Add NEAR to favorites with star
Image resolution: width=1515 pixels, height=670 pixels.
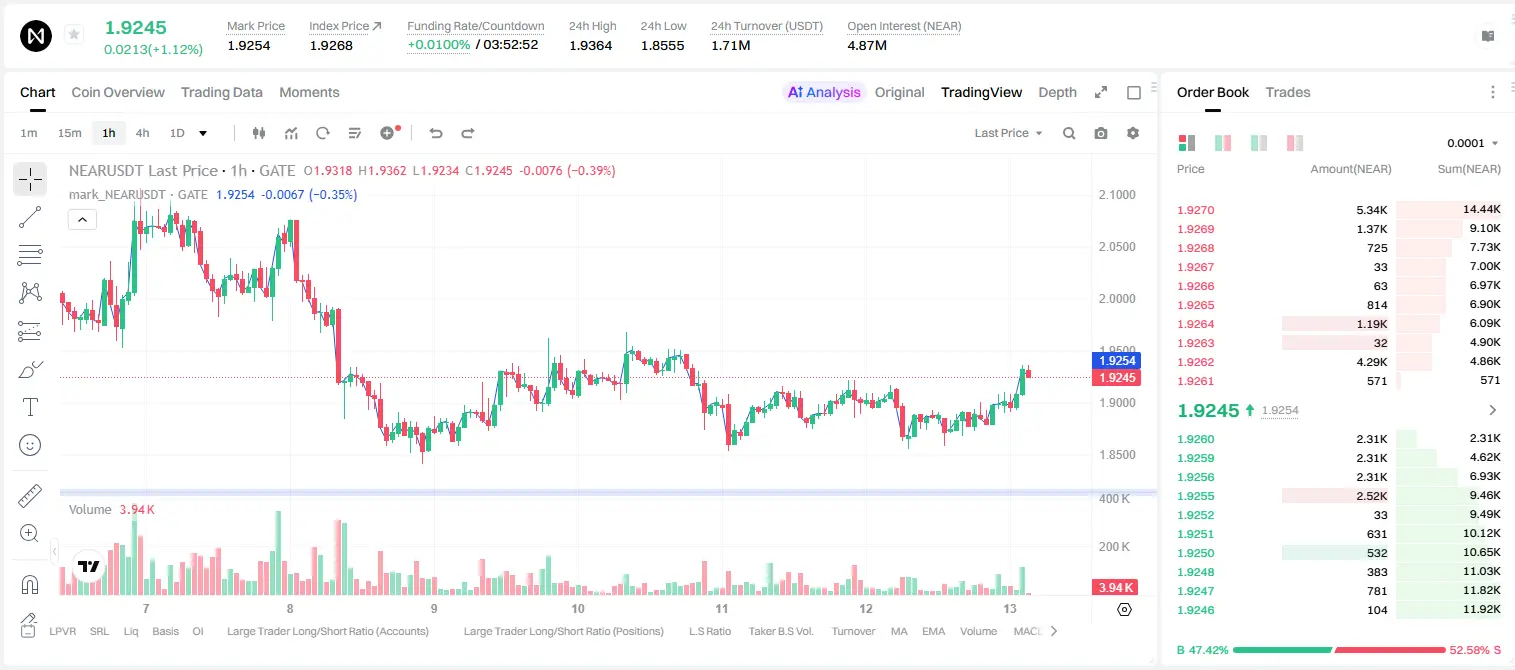[74, 35]
